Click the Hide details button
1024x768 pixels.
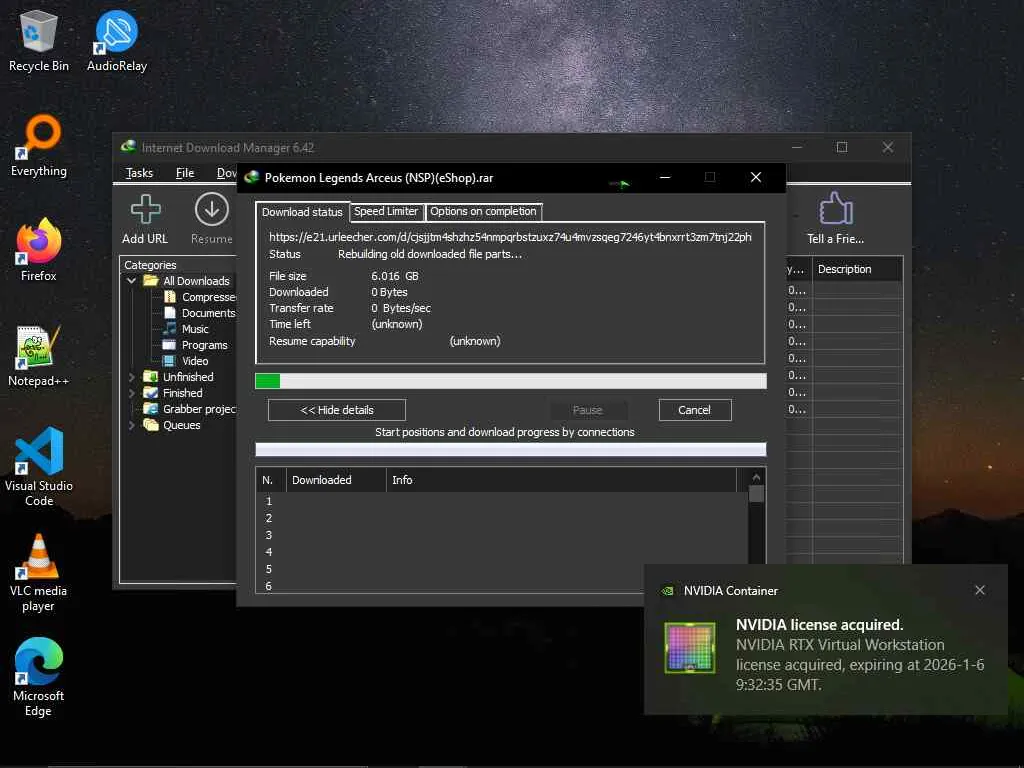pos(337,410)
